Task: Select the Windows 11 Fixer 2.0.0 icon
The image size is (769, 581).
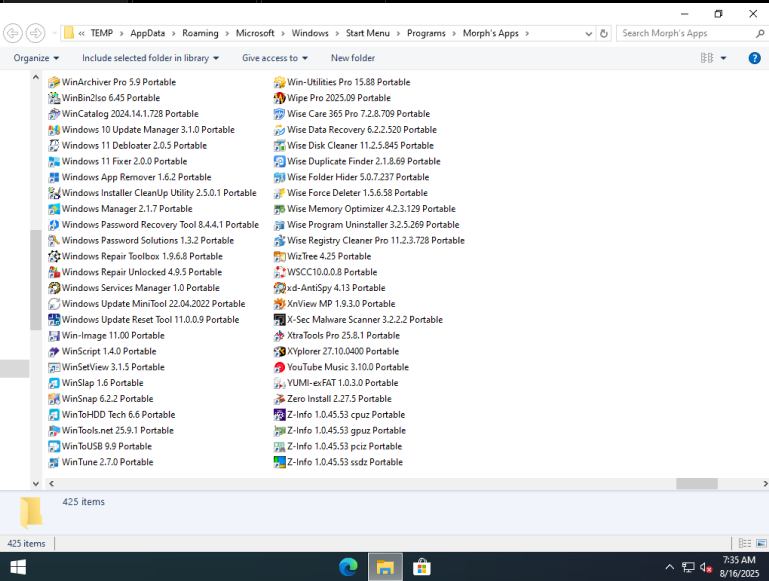Action: (54, 161)
